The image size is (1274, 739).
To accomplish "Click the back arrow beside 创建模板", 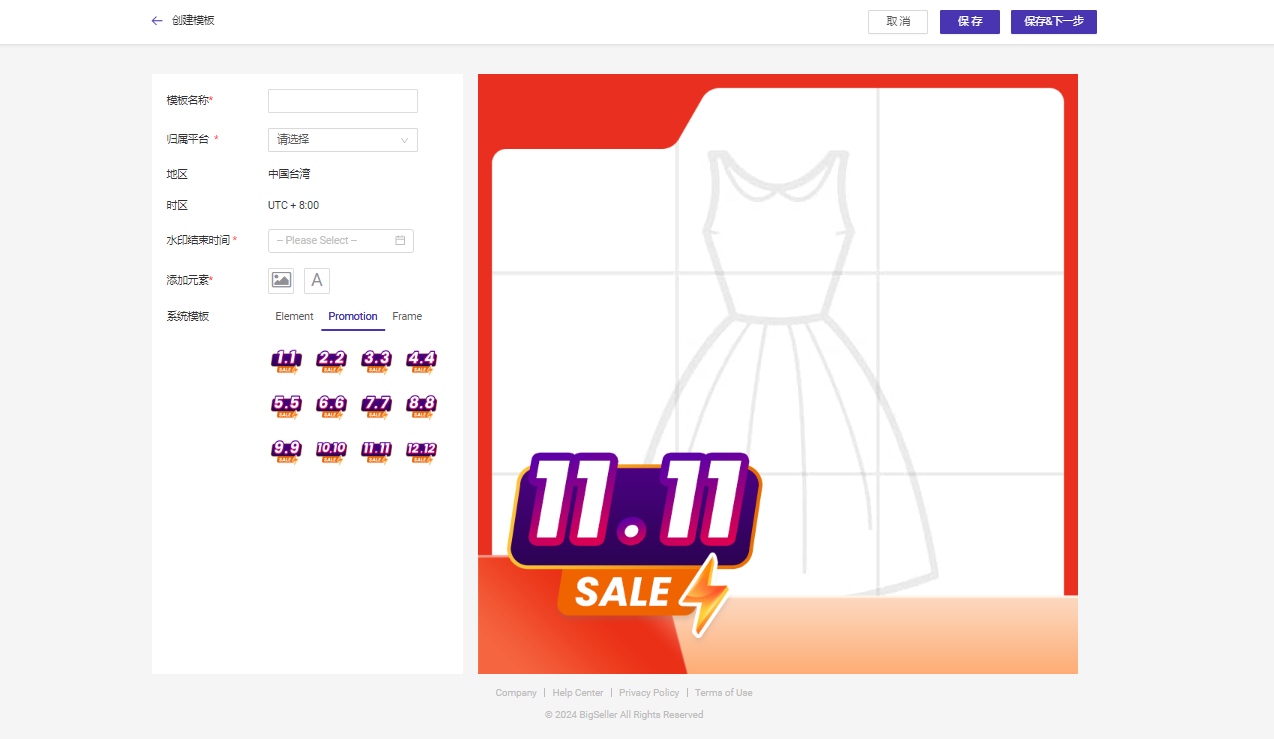I will 157,21.
